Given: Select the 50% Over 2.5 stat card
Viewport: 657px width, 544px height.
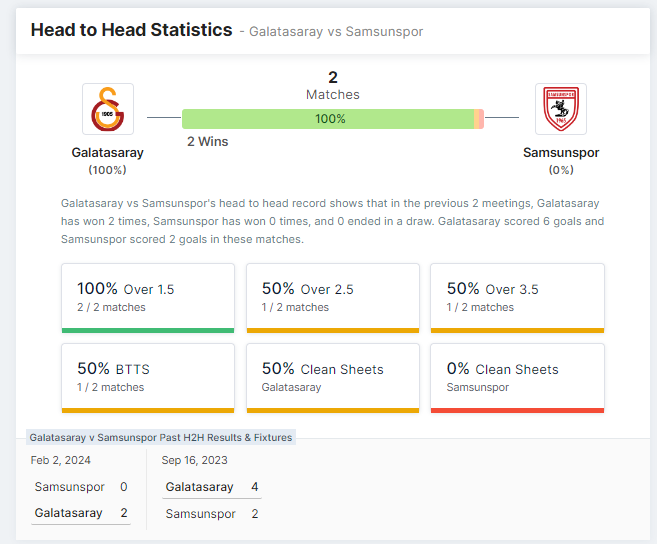Looking at the screenshot, I should click(x=332, y=297).
